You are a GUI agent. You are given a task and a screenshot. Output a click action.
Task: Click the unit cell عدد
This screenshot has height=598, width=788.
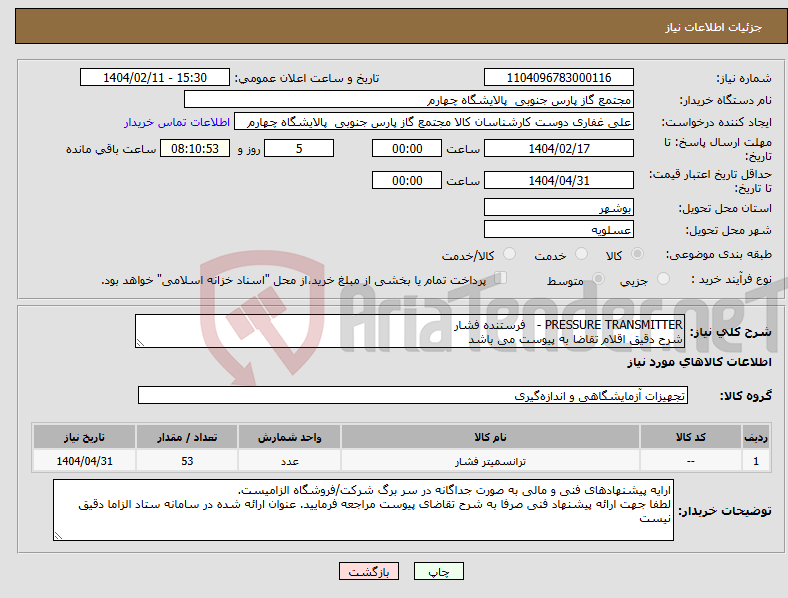pos(289,461)
